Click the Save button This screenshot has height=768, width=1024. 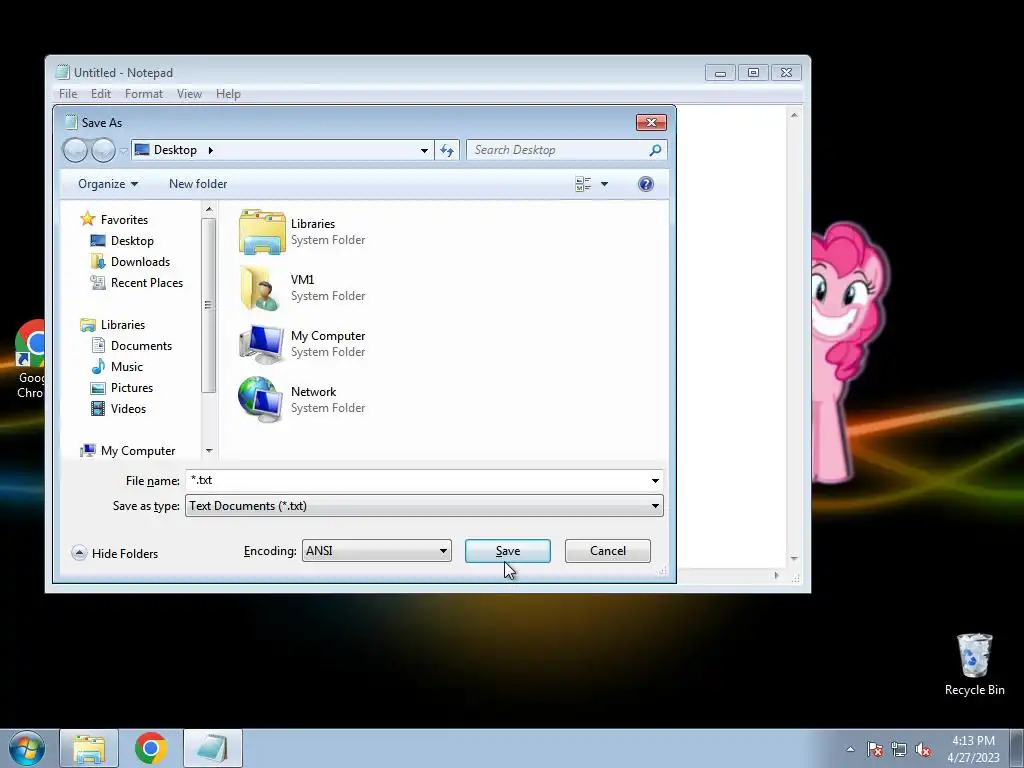[x=507, y=551]
